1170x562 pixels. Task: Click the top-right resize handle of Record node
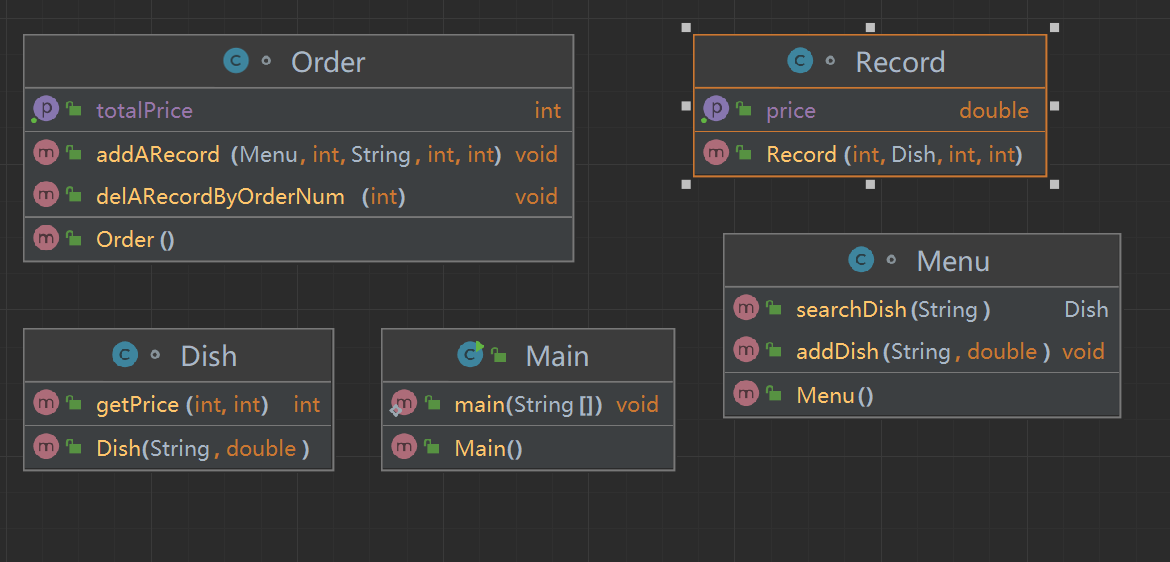pyautogui.click(x=1054, y=28)
